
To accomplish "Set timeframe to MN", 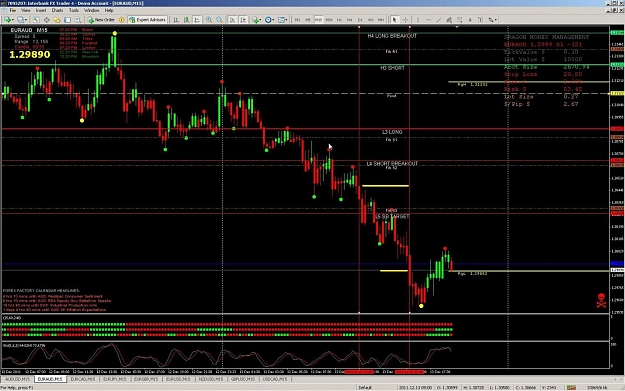I will pyautogui.click(x=381, y=20).
